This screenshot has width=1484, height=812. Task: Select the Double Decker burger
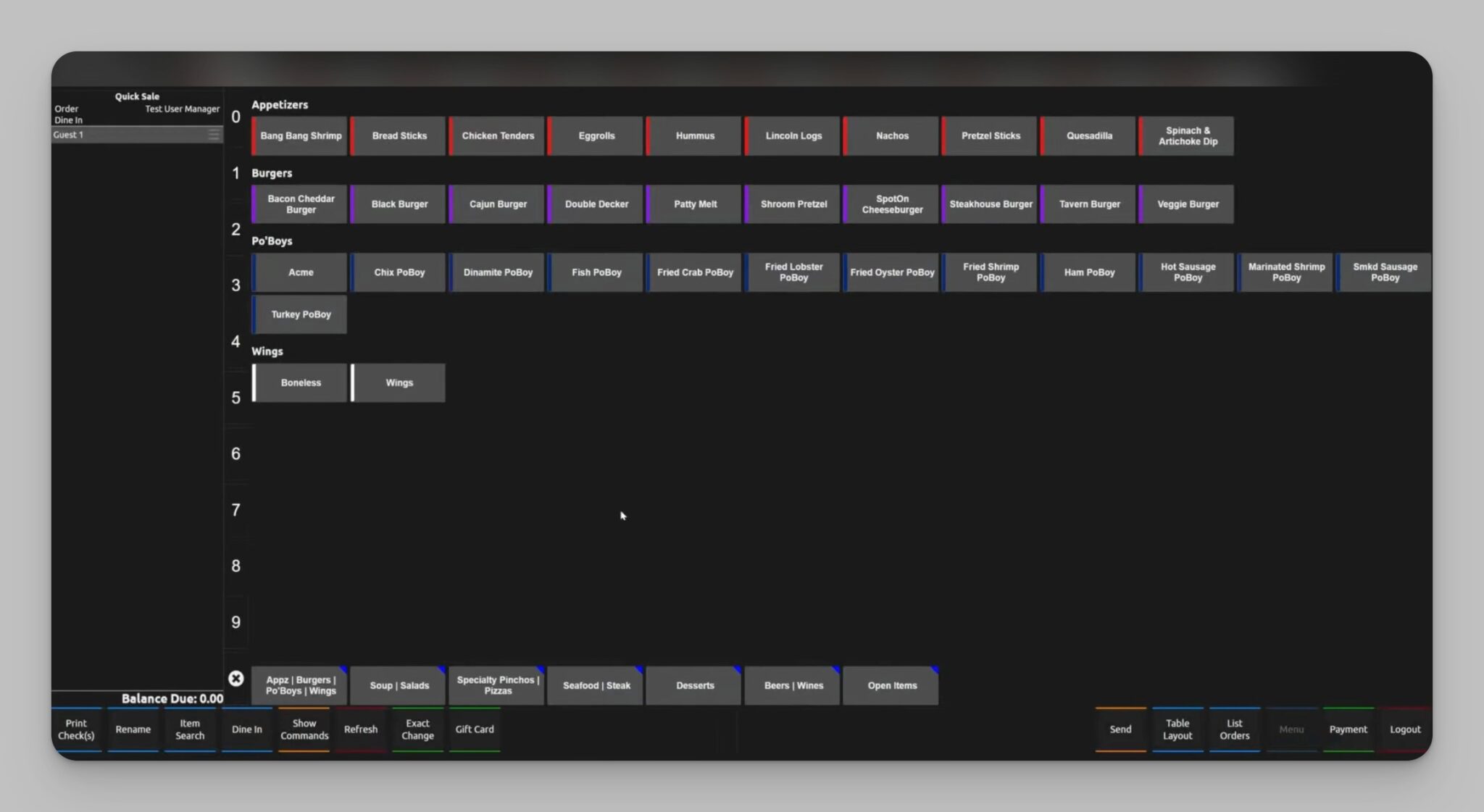(x=595, y=204)
